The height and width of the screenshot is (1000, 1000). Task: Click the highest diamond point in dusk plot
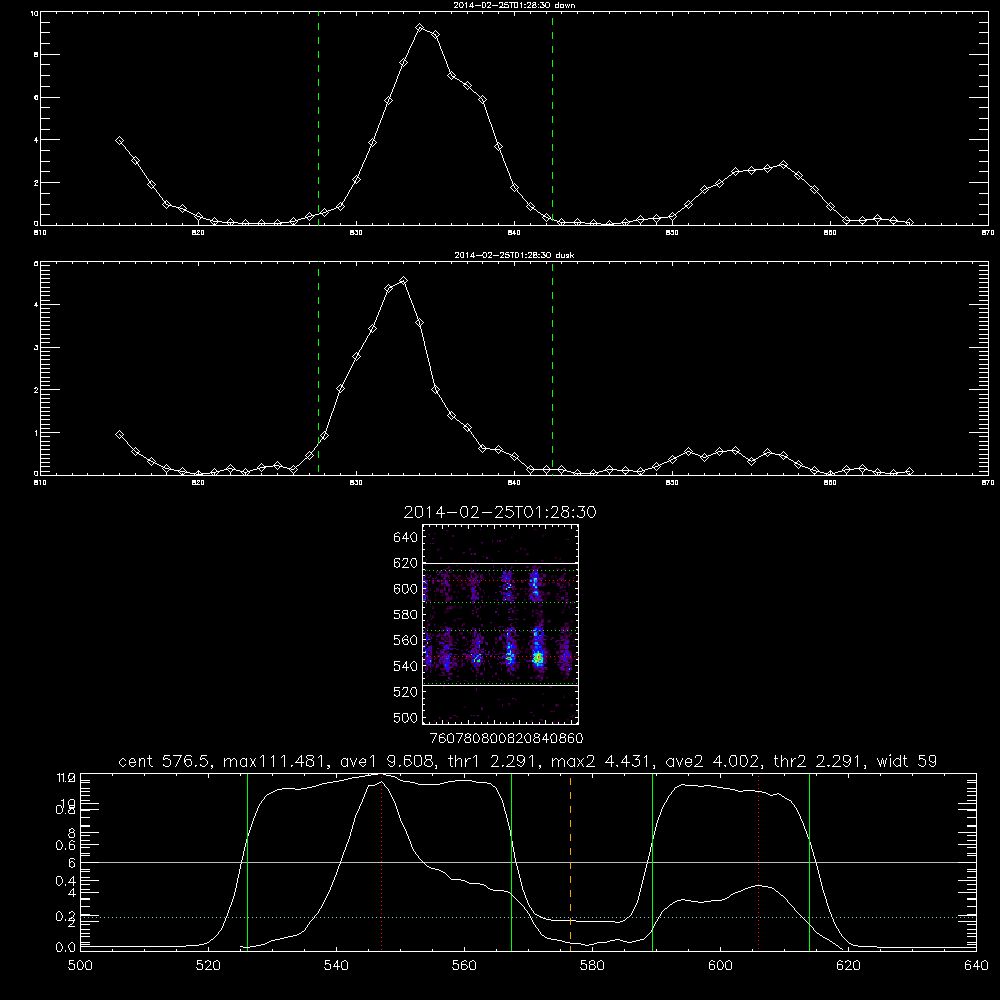point(403,280)
